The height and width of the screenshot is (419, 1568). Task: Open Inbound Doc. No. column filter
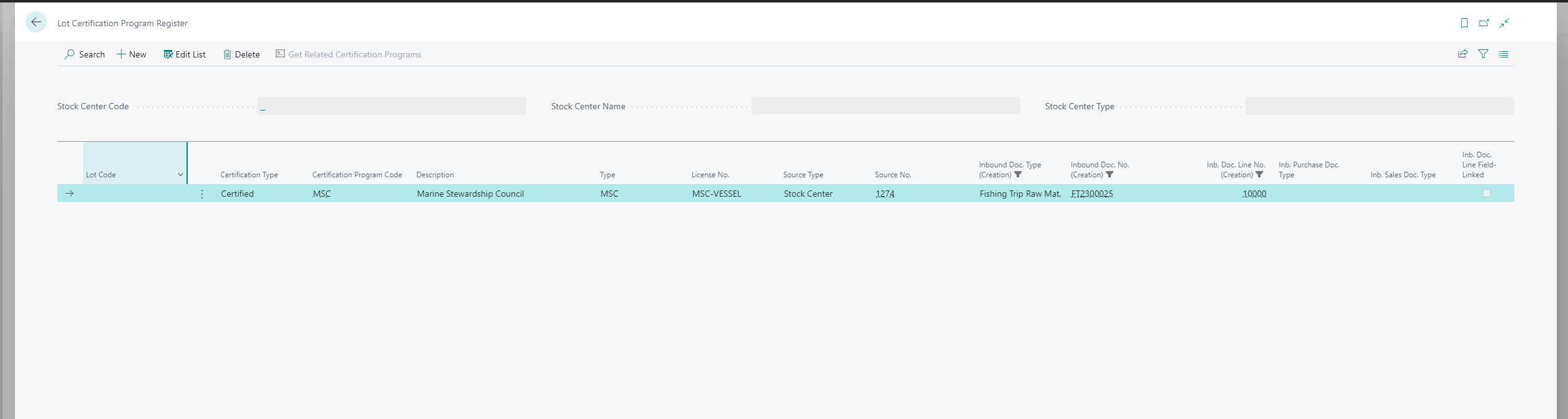coord(1110,175)
